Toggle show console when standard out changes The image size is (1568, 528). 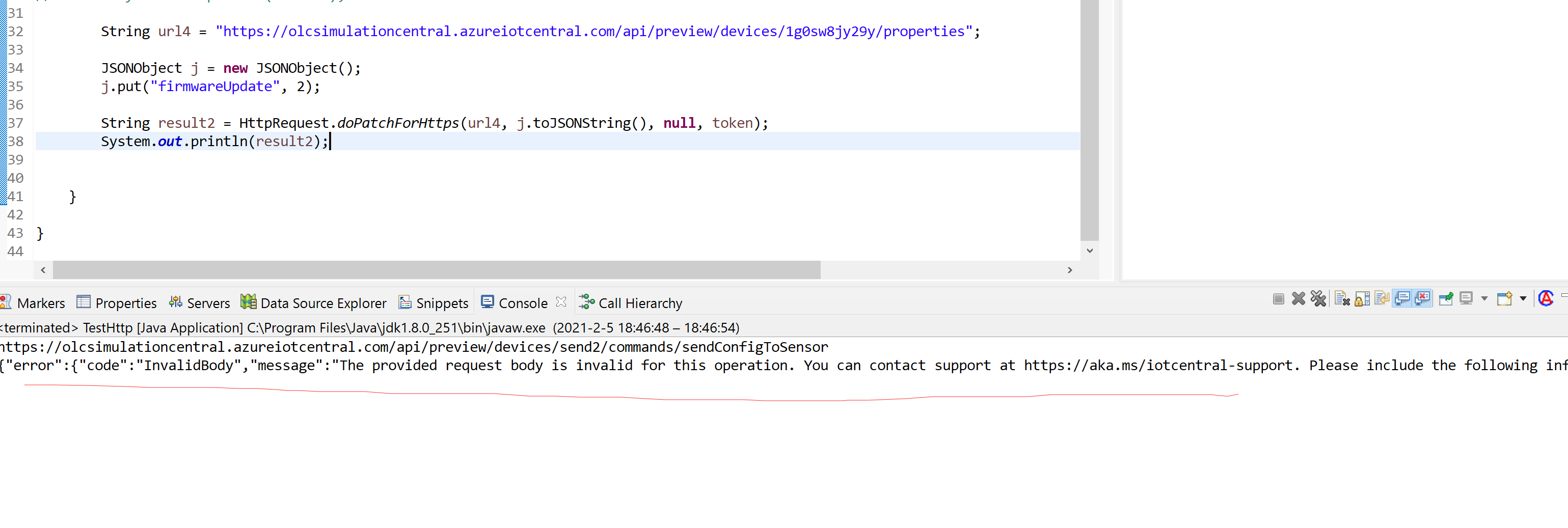click(x=1402, y=299)
